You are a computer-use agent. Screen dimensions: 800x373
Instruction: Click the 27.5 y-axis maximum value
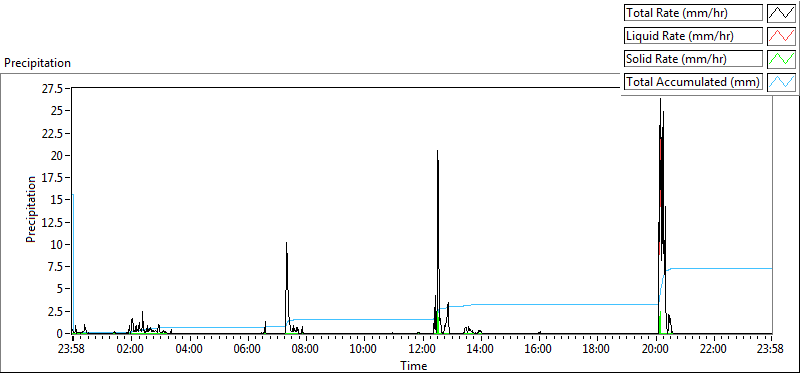pos(53,89)
